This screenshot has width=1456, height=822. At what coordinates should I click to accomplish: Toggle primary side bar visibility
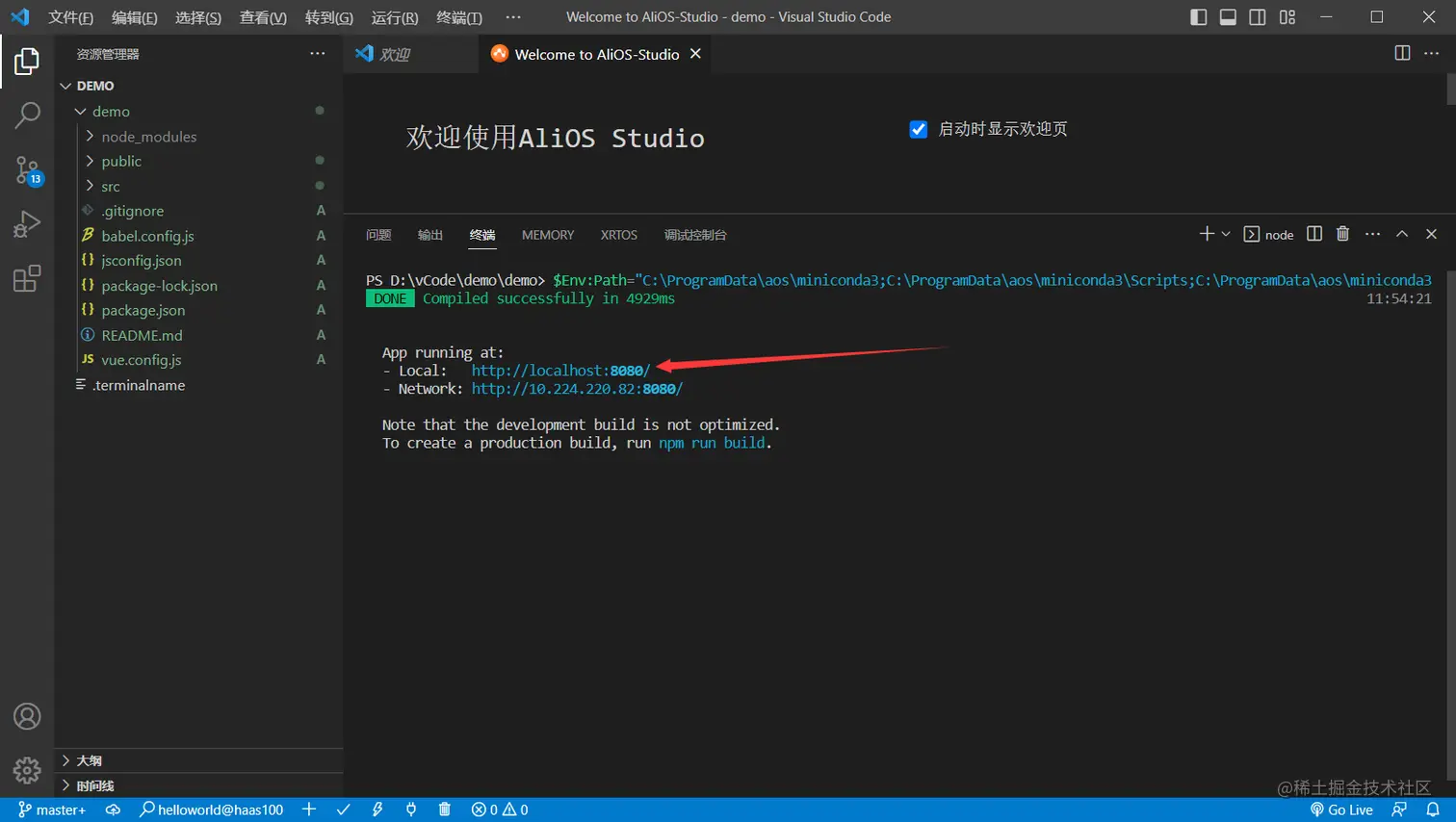tap(1198, 16)
